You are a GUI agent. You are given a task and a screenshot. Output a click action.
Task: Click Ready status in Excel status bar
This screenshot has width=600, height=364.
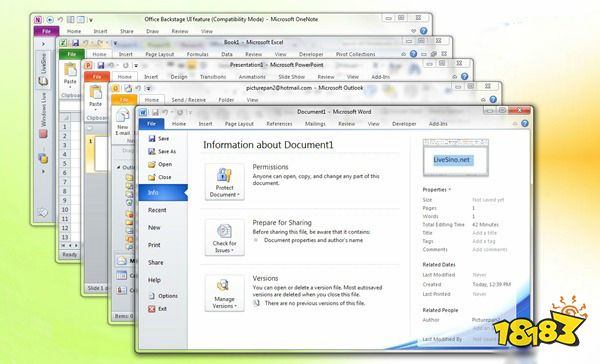tap(70, 255)
